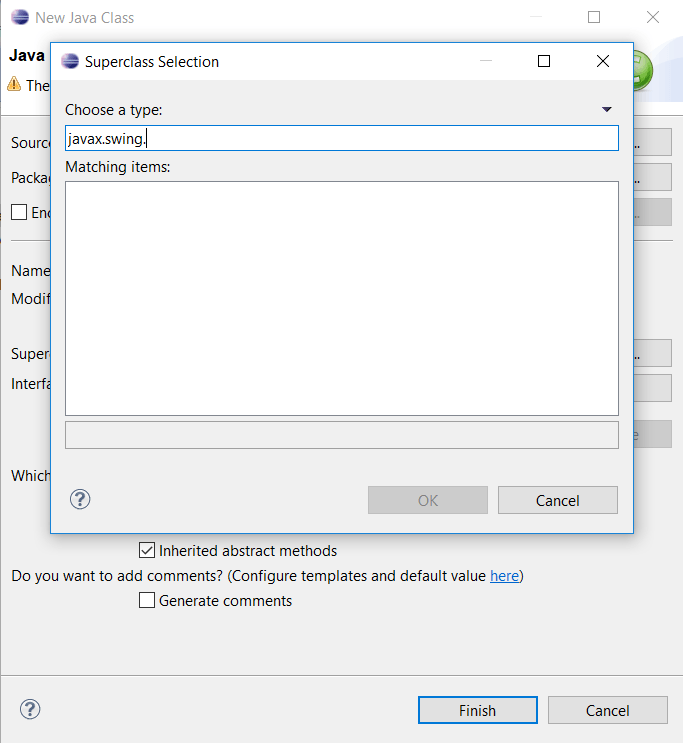683x743 pixels.
Task: Click the Choose a type text field
Action: pyautogui.click(x=341, y=138)
